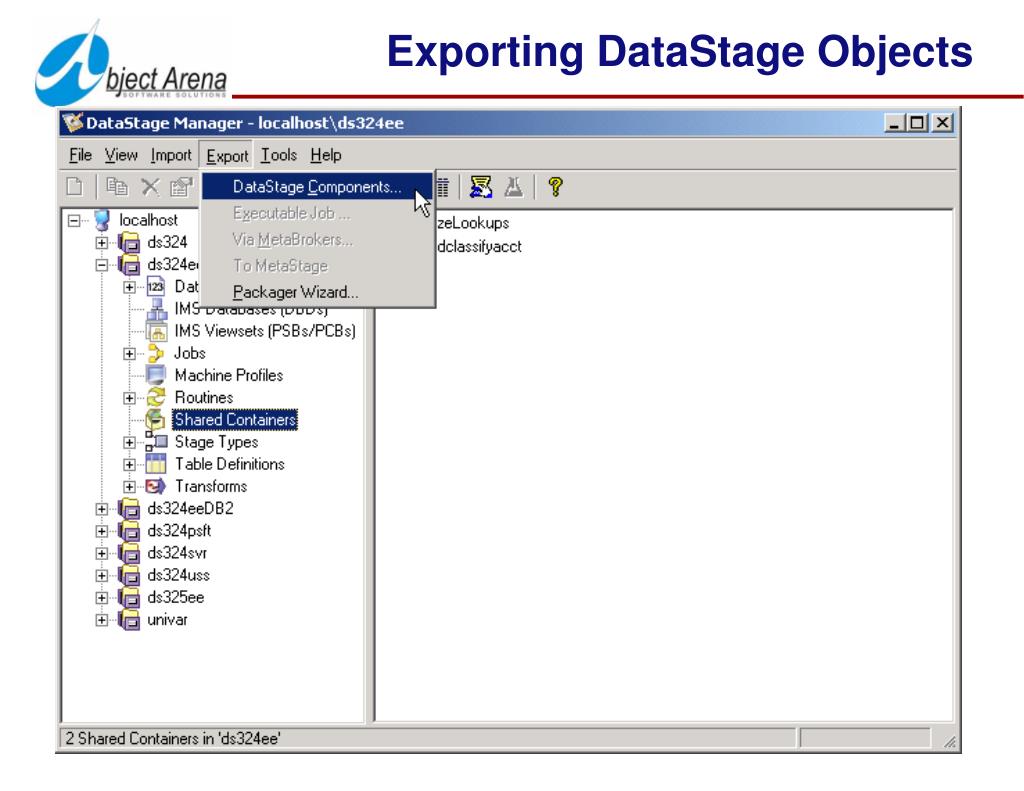Image resolution: width=1024 pixels, height=791 pixels.
Task: Click the localhost server icon
Action: pyautogui.click(x=103, y=220)
